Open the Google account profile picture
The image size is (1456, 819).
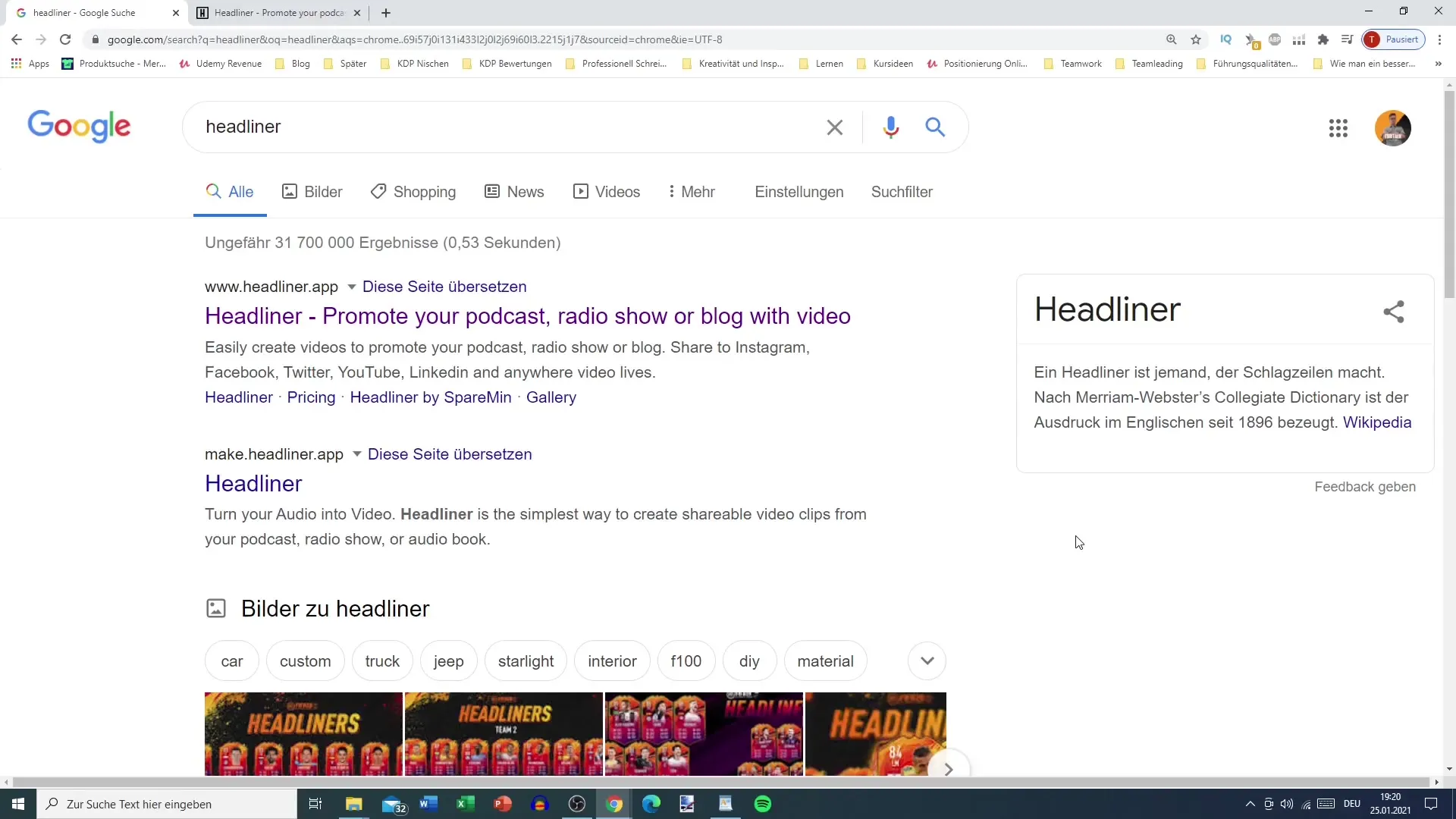point(1393,128)
